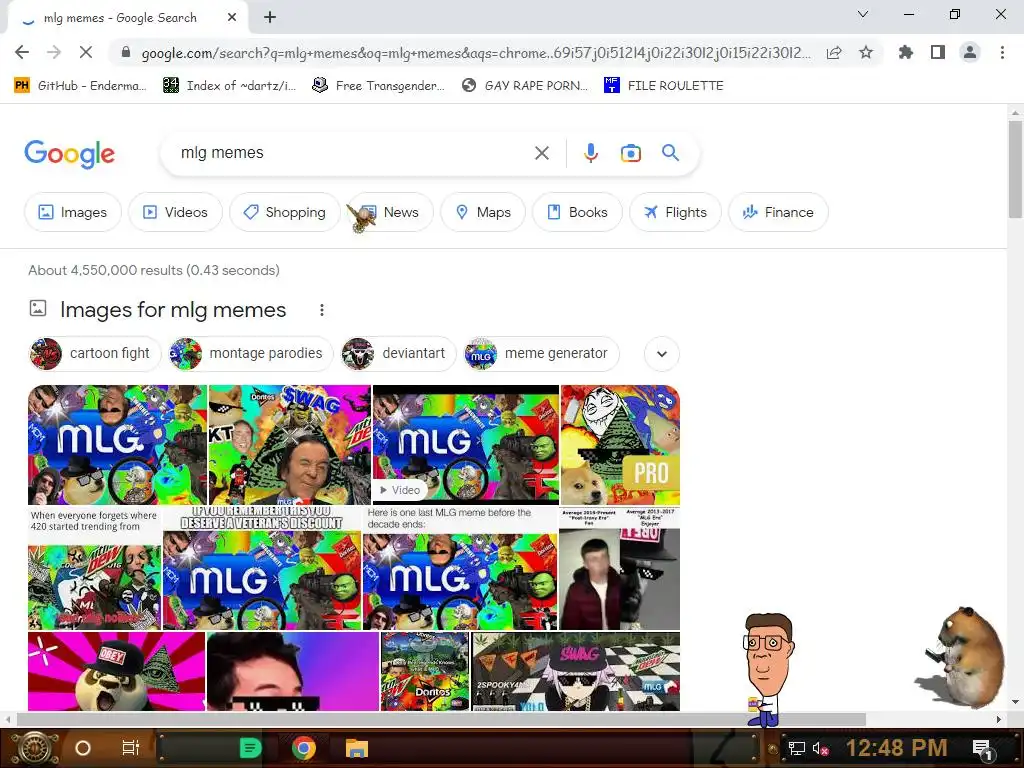Viewport: 1024px width, 768px height.
Task: Switch to Finance results
Action: [778, 212]
